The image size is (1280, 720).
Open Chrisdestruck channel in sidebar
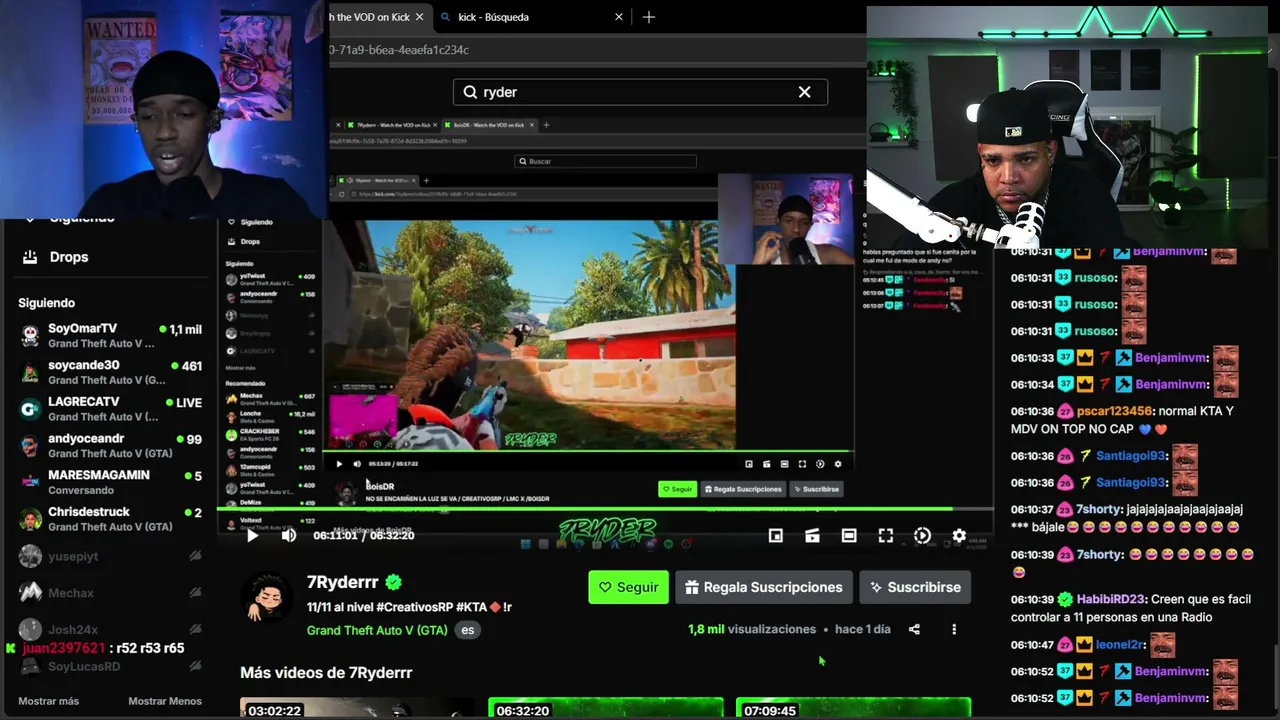(110, 519)
